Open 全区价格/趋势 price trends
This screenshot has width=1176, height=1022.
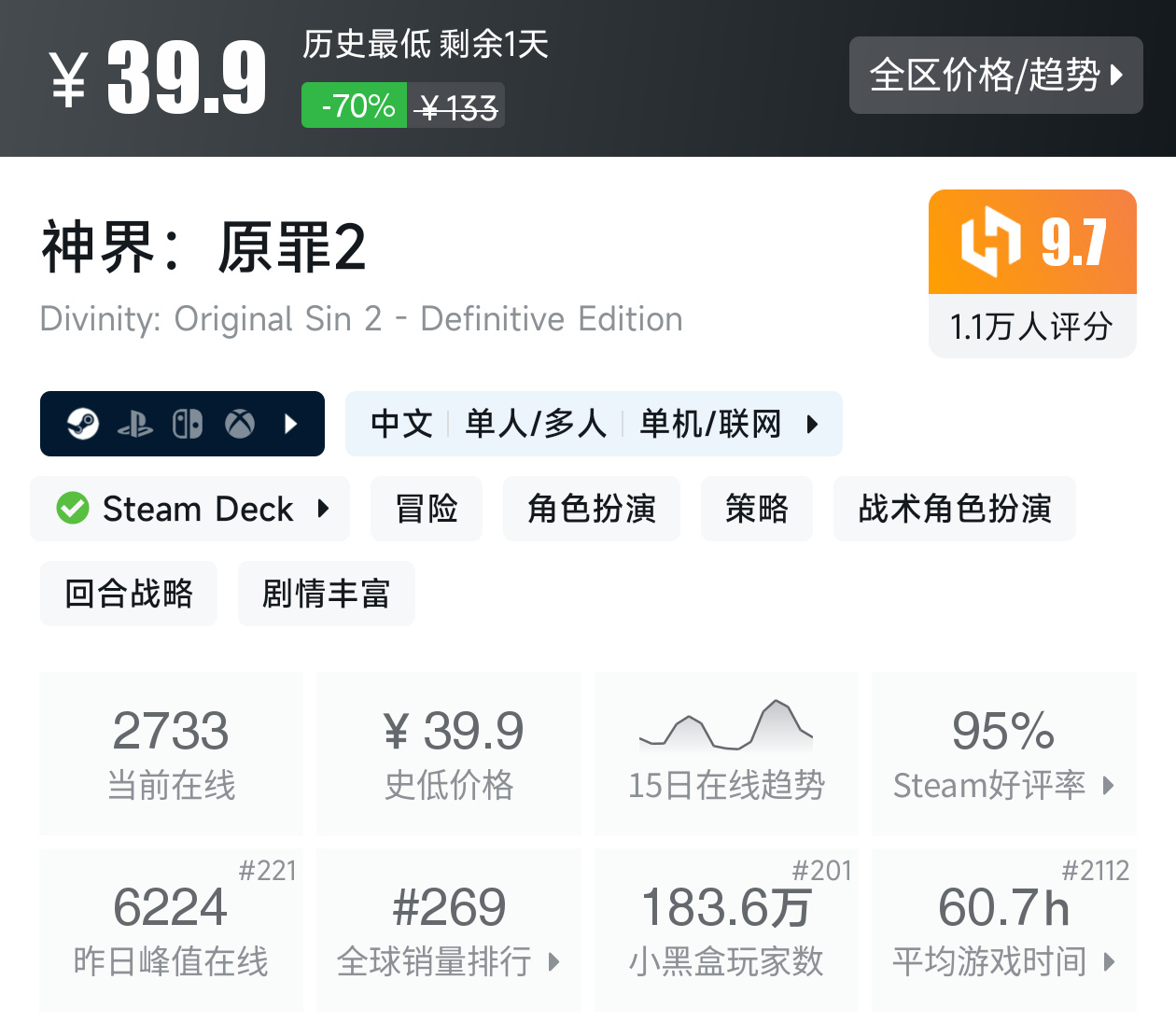(995, 76)
